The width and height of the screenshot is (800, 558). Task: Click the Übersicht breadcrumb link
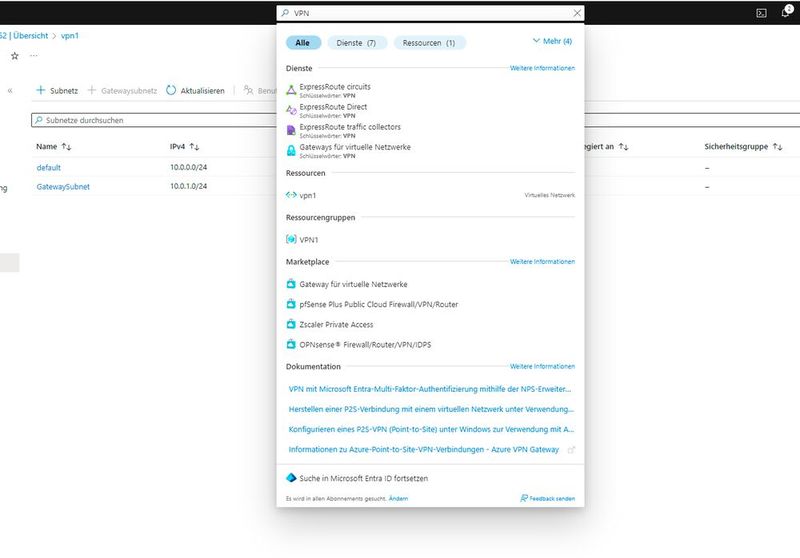(31, 36)
